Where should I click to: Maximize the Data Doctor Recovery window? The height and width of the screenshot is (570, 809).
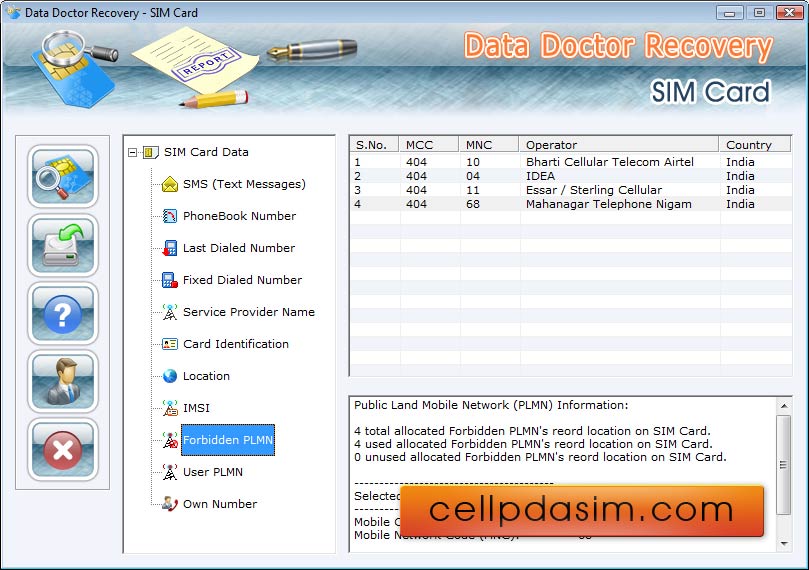pyautogui.click(x=759, y=12)
